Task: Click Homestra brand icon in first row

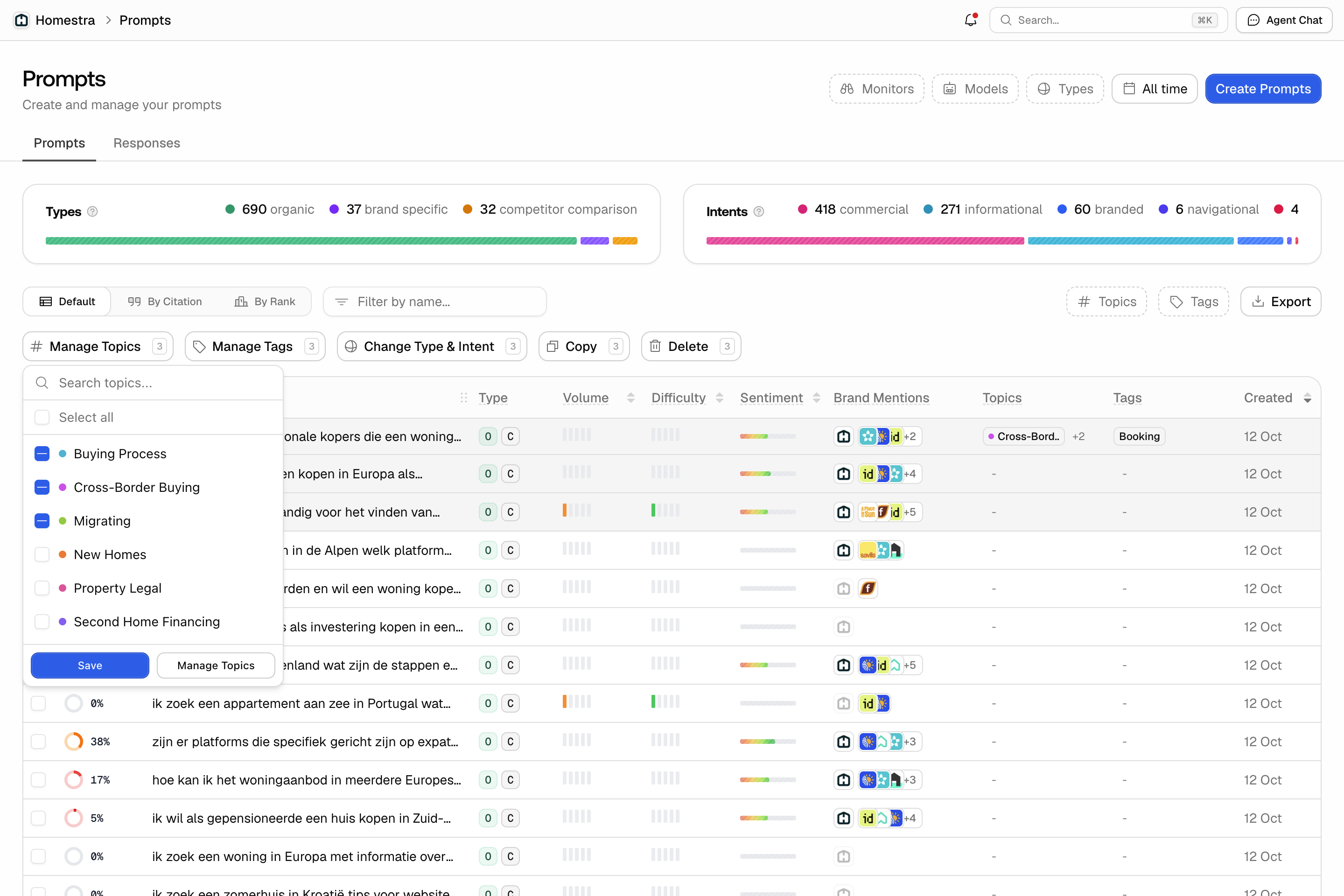Action: (843, 437)
